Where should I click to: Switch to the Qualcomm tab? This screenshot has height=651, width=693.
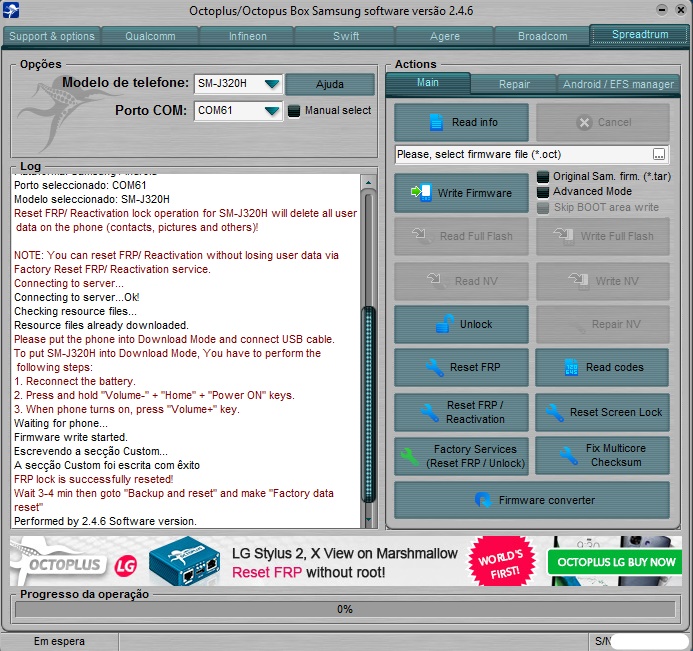[x=150, y=36]
